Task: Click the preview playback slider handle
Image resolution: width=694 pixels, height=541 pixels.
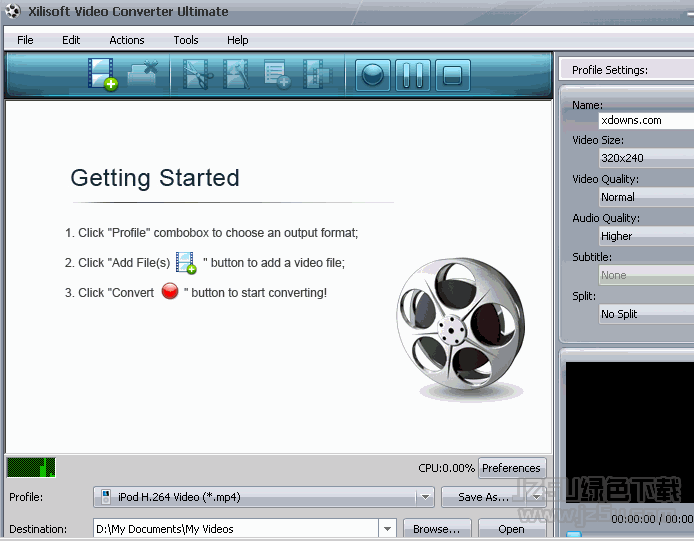Action: point(574,535)
